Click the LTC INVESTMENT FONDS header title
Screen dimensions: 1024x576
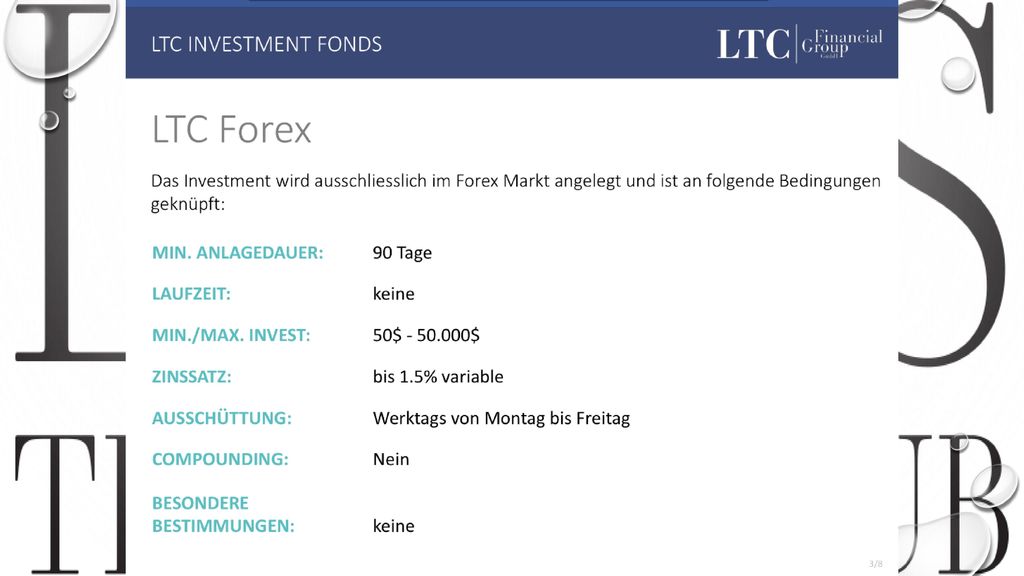coord(266,44)
